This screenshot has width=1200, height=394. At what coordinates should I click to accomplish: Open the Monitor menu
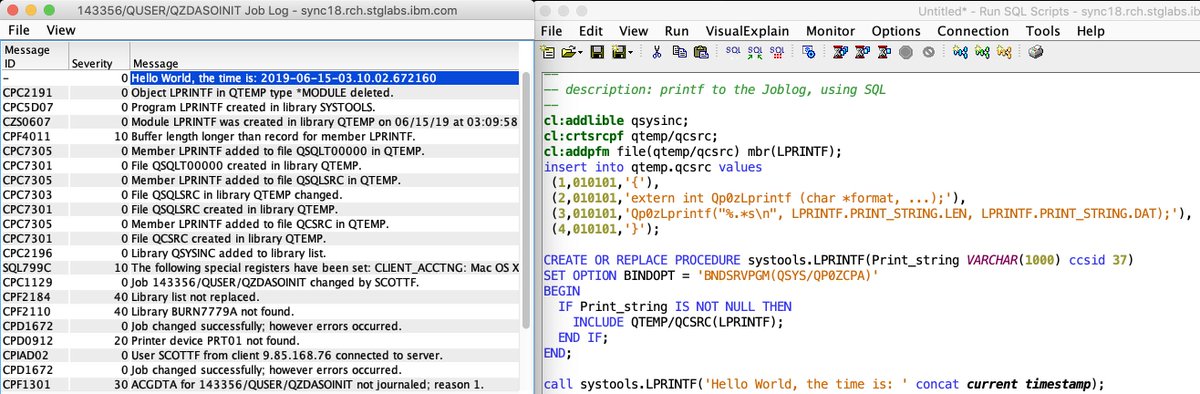(831, 30)
